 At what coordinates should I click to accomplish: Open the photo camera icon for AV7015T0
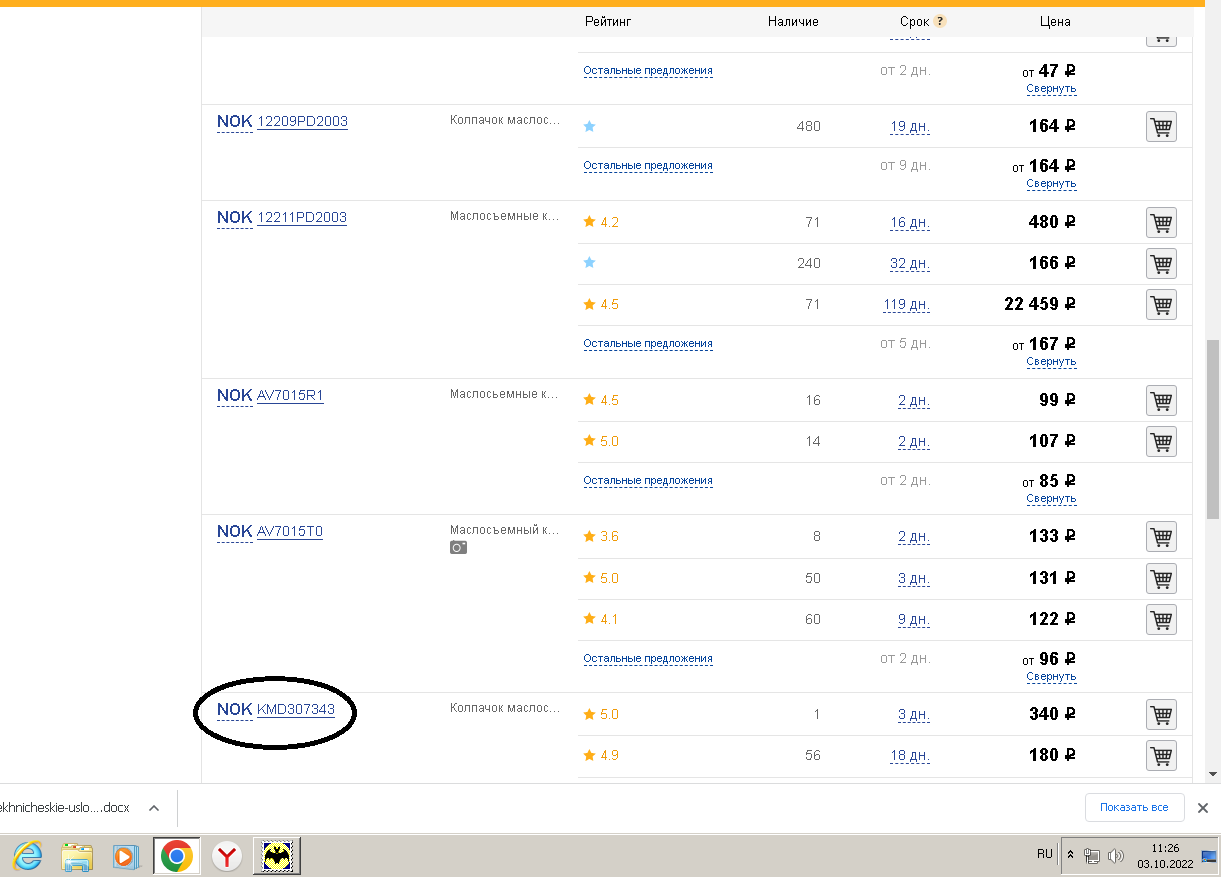pos(458,548)
